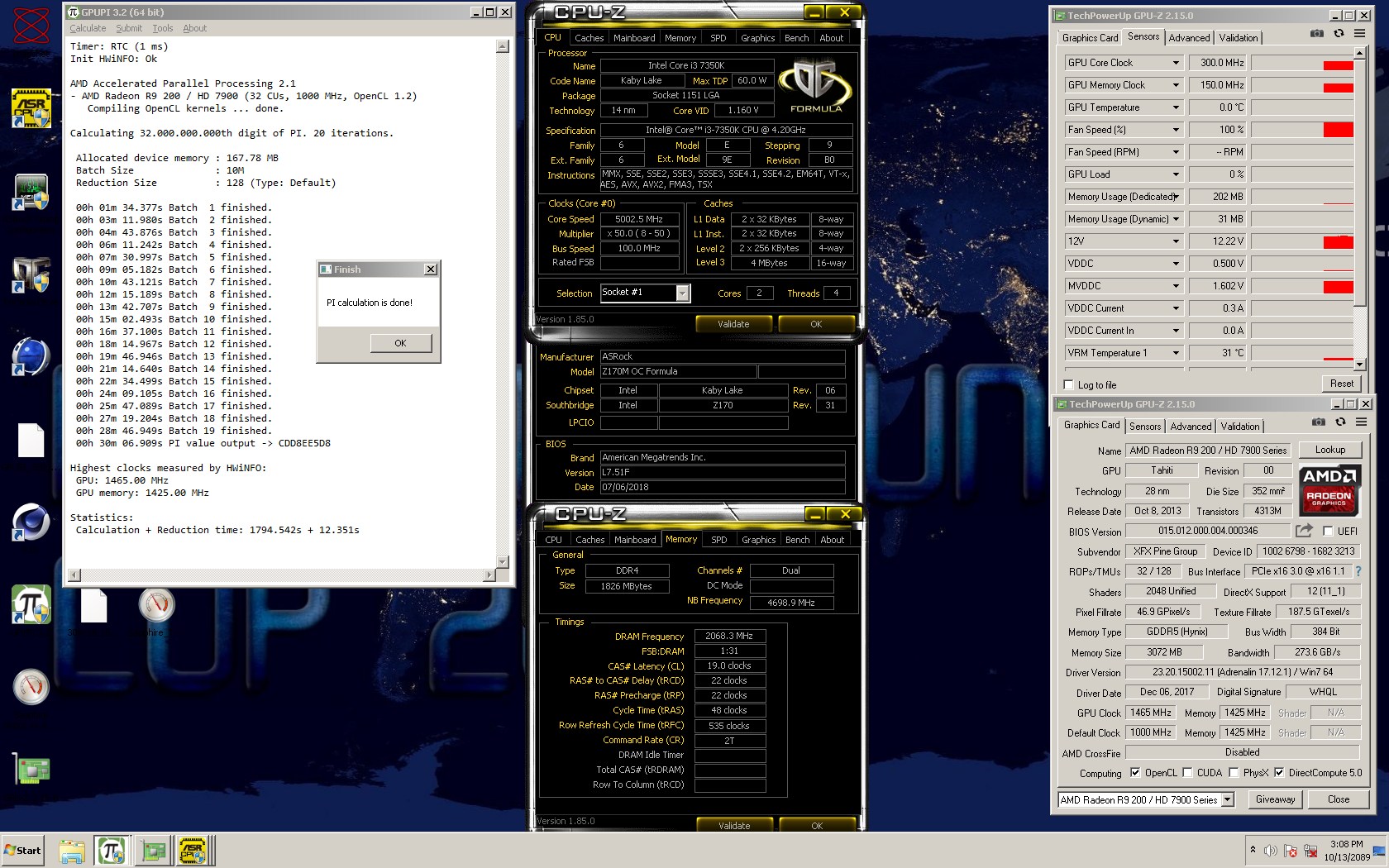
Task: Open the file explorer taskbar icon
Action: (x=72, y=851)
